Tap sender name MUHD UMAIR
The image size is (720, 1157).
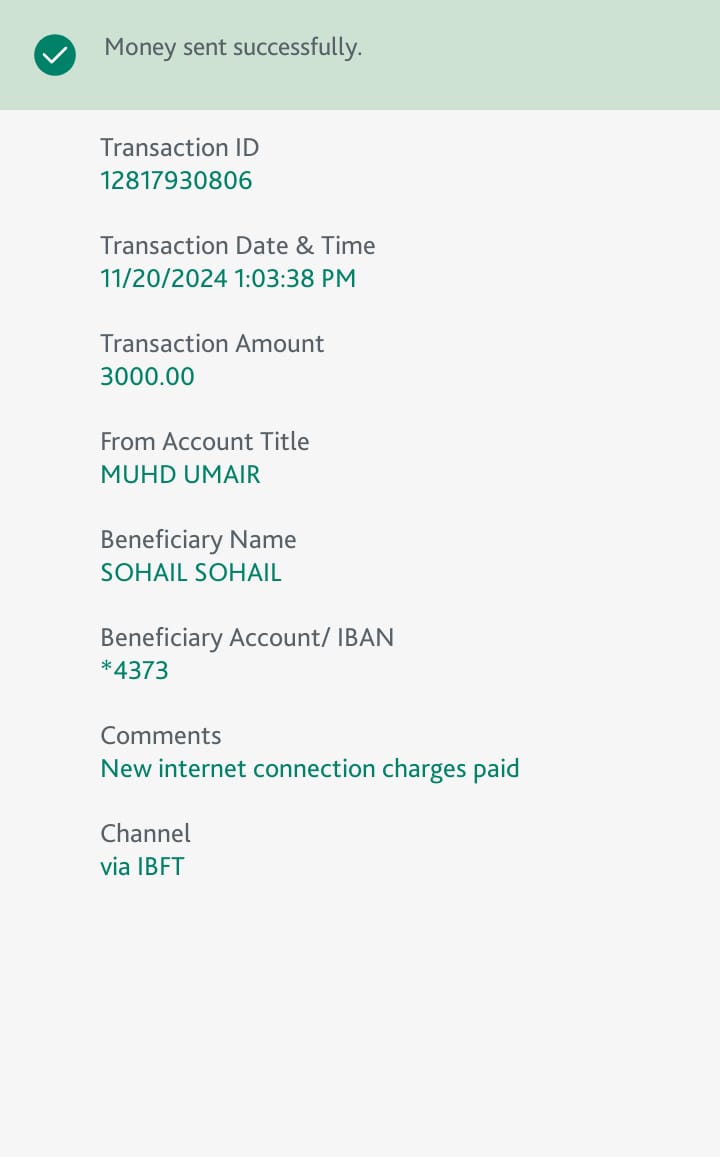180,475
